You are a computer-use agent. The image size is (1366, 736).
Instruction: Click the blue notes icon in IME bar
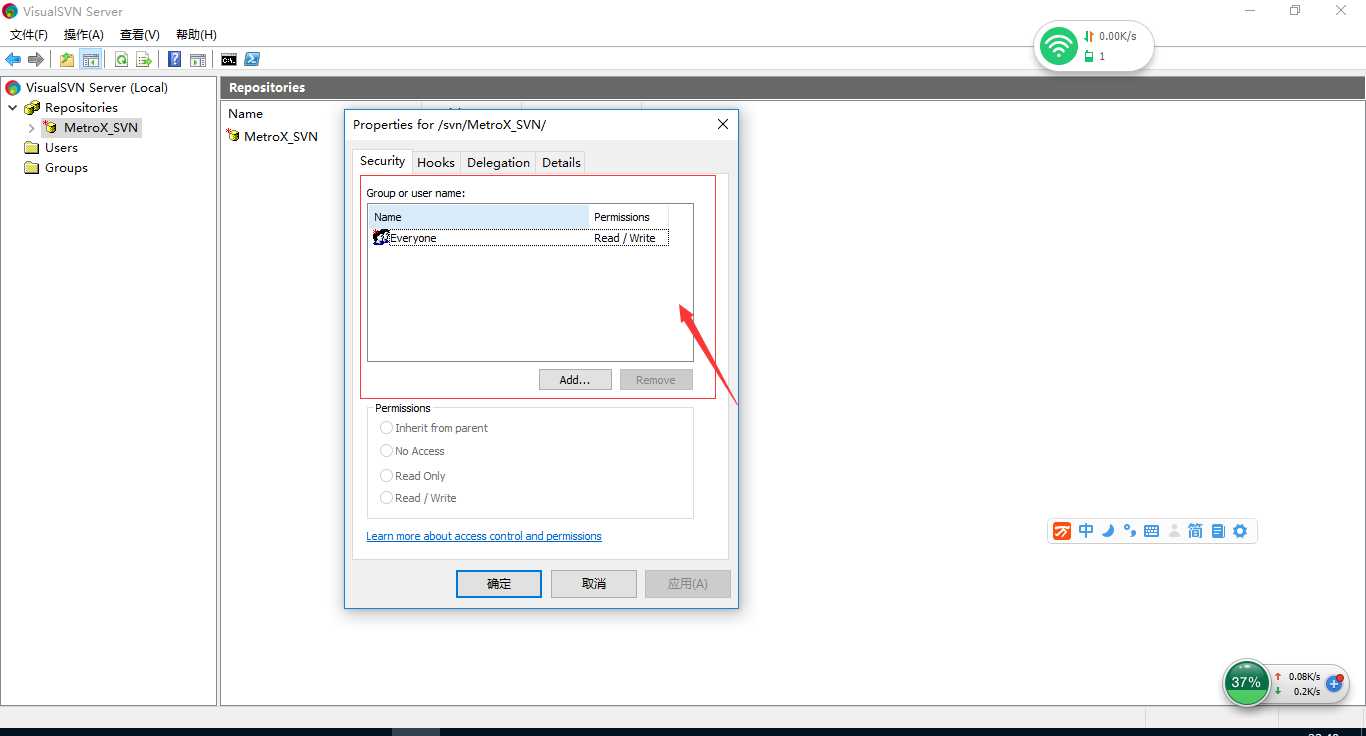click(x=1218, y=531)
